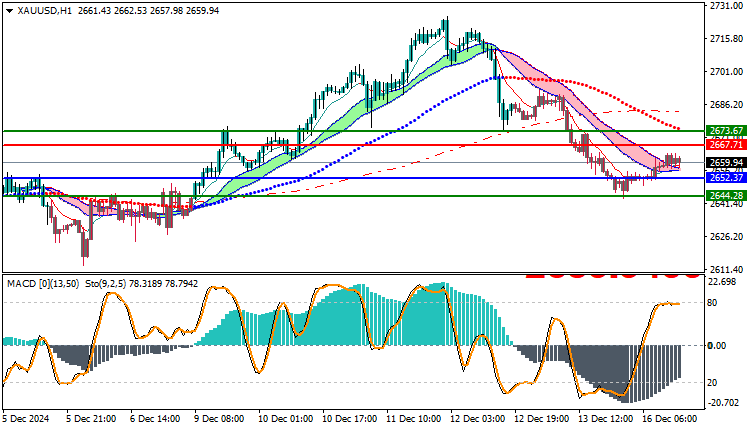This screenshot has width=750, height=430.
Task: Click the 5 Dec 21:00 time label
Action: [91, 419]
